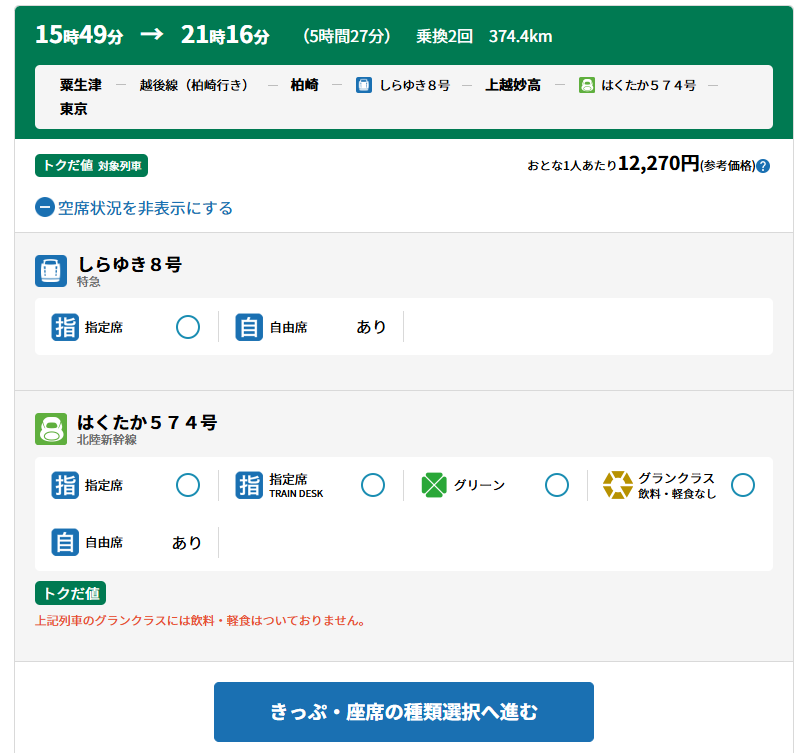Select the 指定席 radio for しらゆき8号

[x=188, y=327]
